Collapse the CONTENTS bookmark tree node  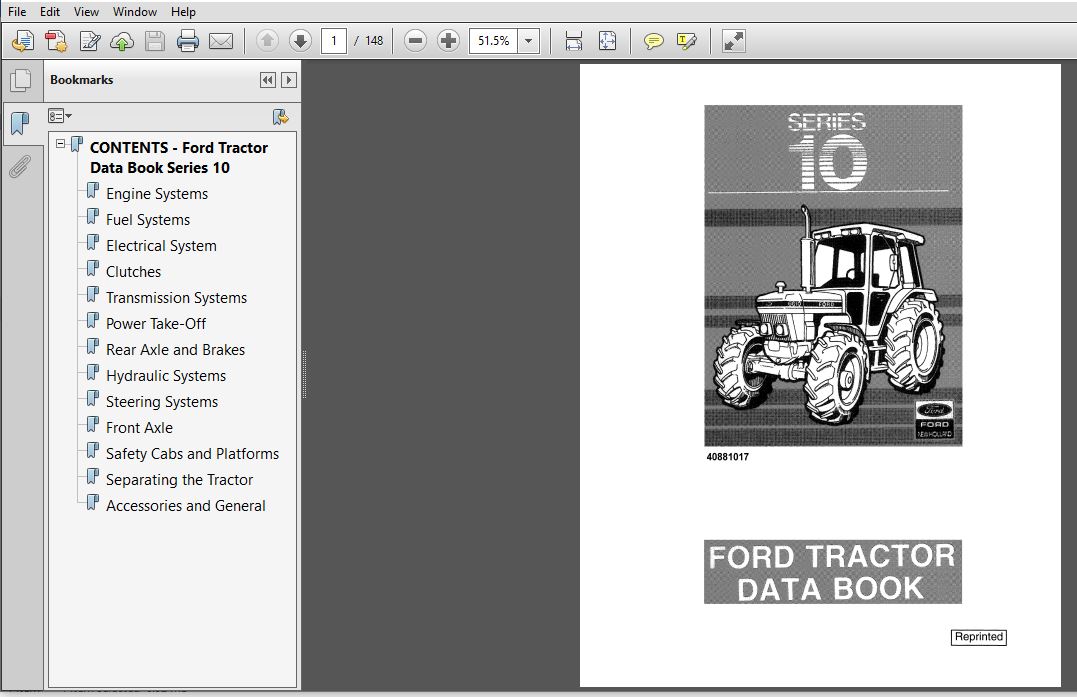point(60,144)
